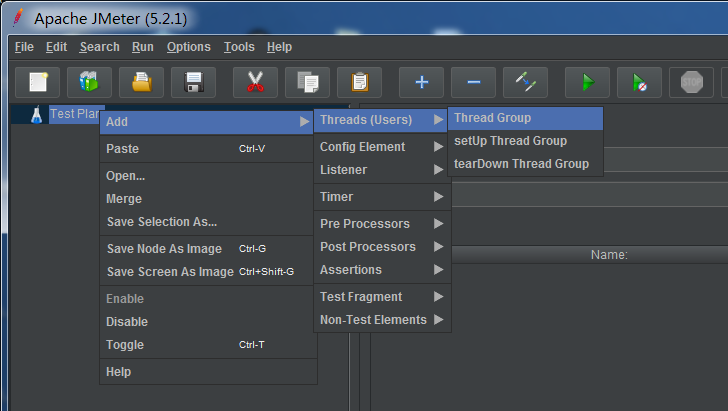Save the plan with the floppy disk icon
This screenshot has width=728, height=411.
(194, 82)
